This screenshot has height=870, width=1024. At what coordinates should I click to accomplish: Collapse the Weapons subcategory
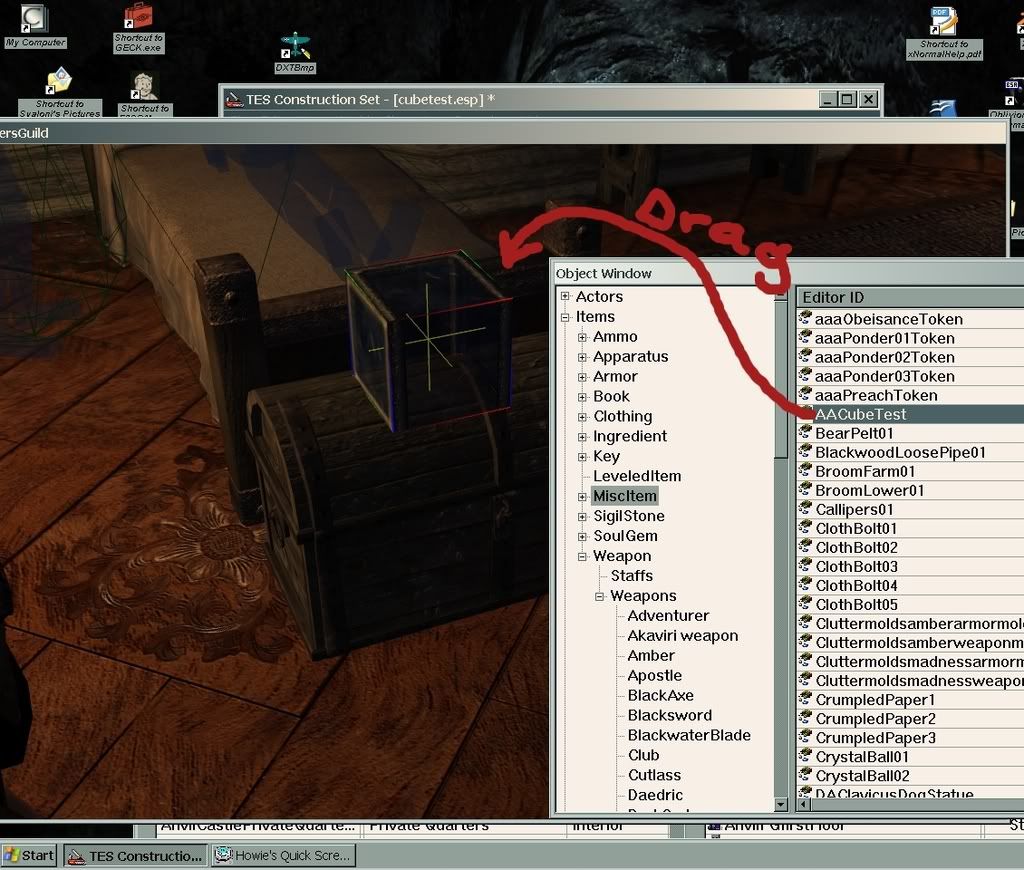coord(600,596)
